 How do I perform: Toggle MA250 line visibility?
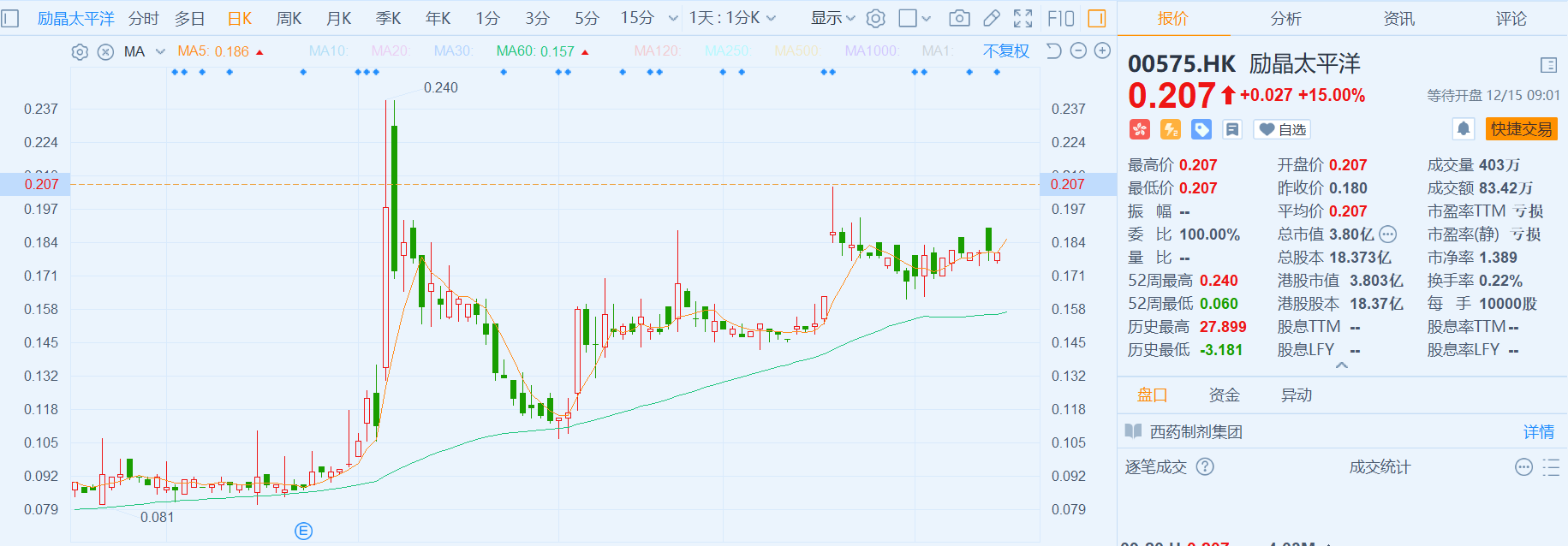728,51
